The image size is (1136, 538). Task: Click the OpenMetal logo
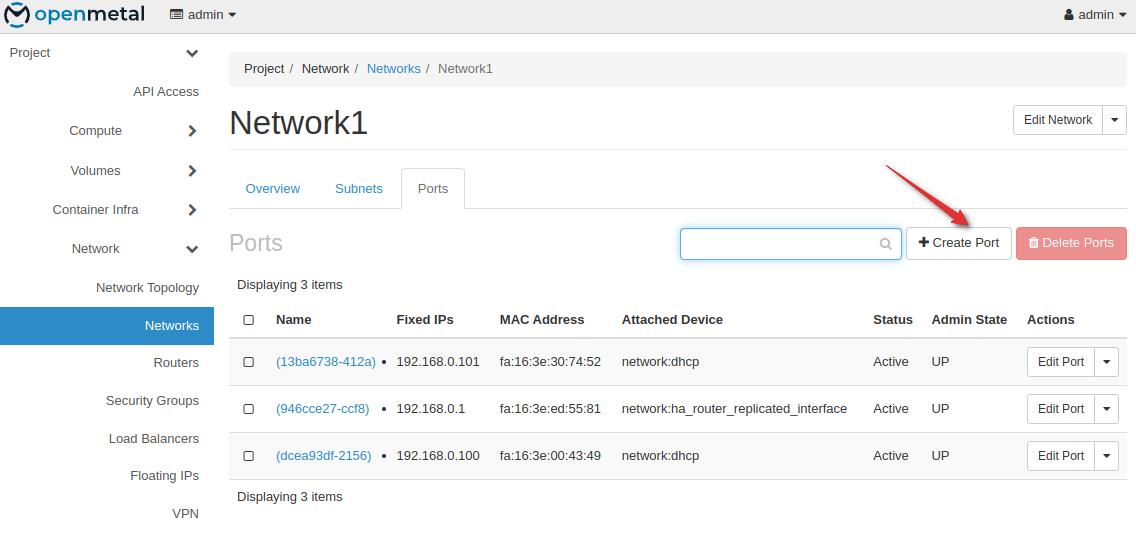74,15
